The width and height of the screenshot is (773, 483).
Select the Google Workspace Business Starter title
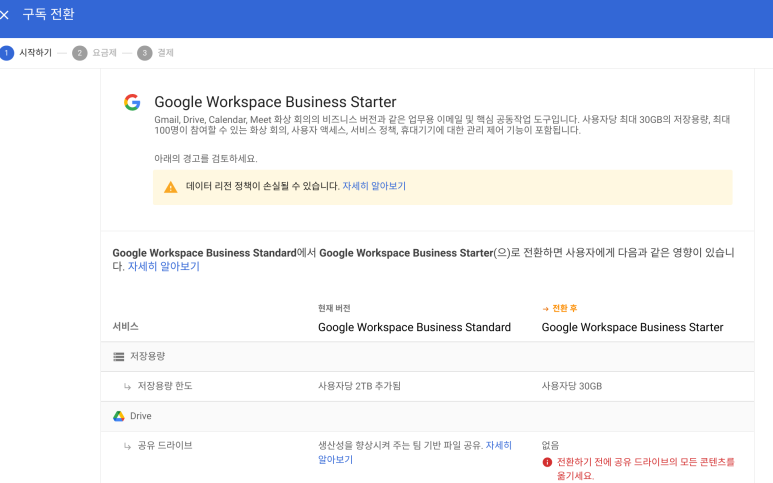(x=275, y=102)
